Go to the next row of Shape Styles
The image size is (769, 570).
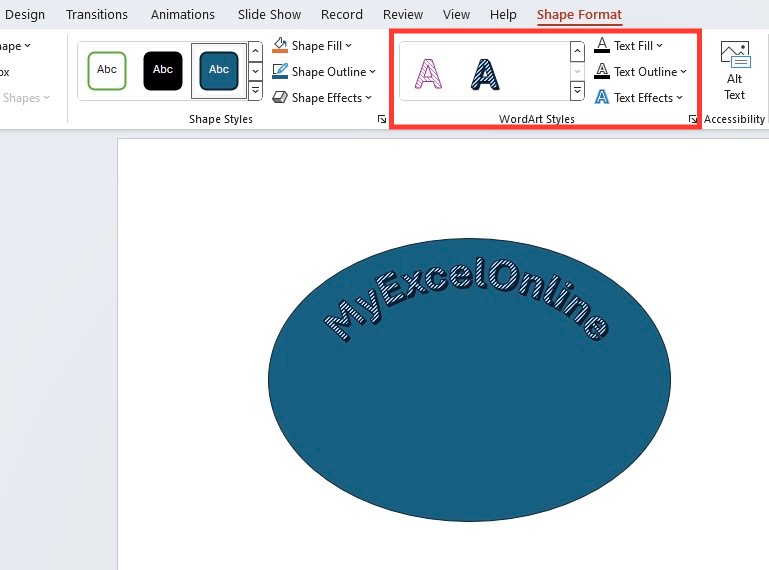pyautogui.click(x=256, y=71)
